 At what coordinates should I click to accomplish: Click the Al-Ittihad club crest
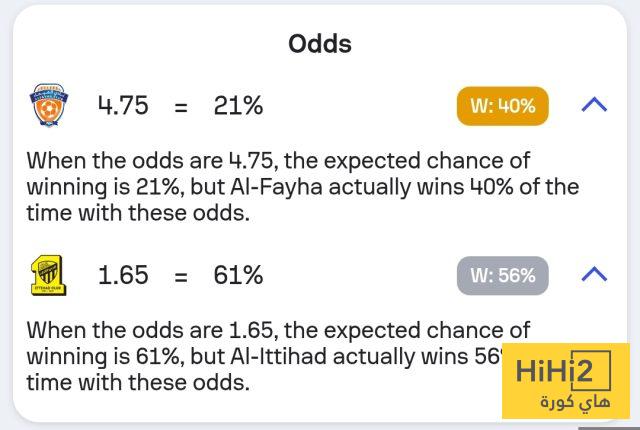pos(47,274)
